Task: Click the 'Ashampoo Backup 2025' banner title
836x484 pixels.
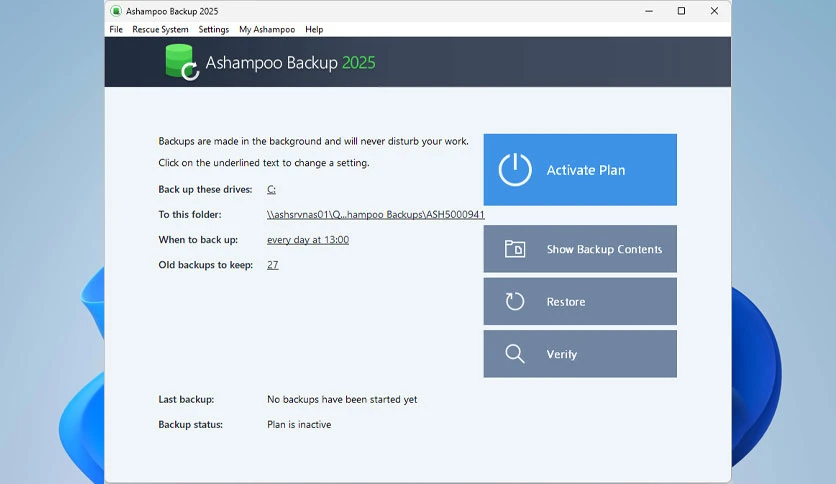Action: tap(290, 63)
